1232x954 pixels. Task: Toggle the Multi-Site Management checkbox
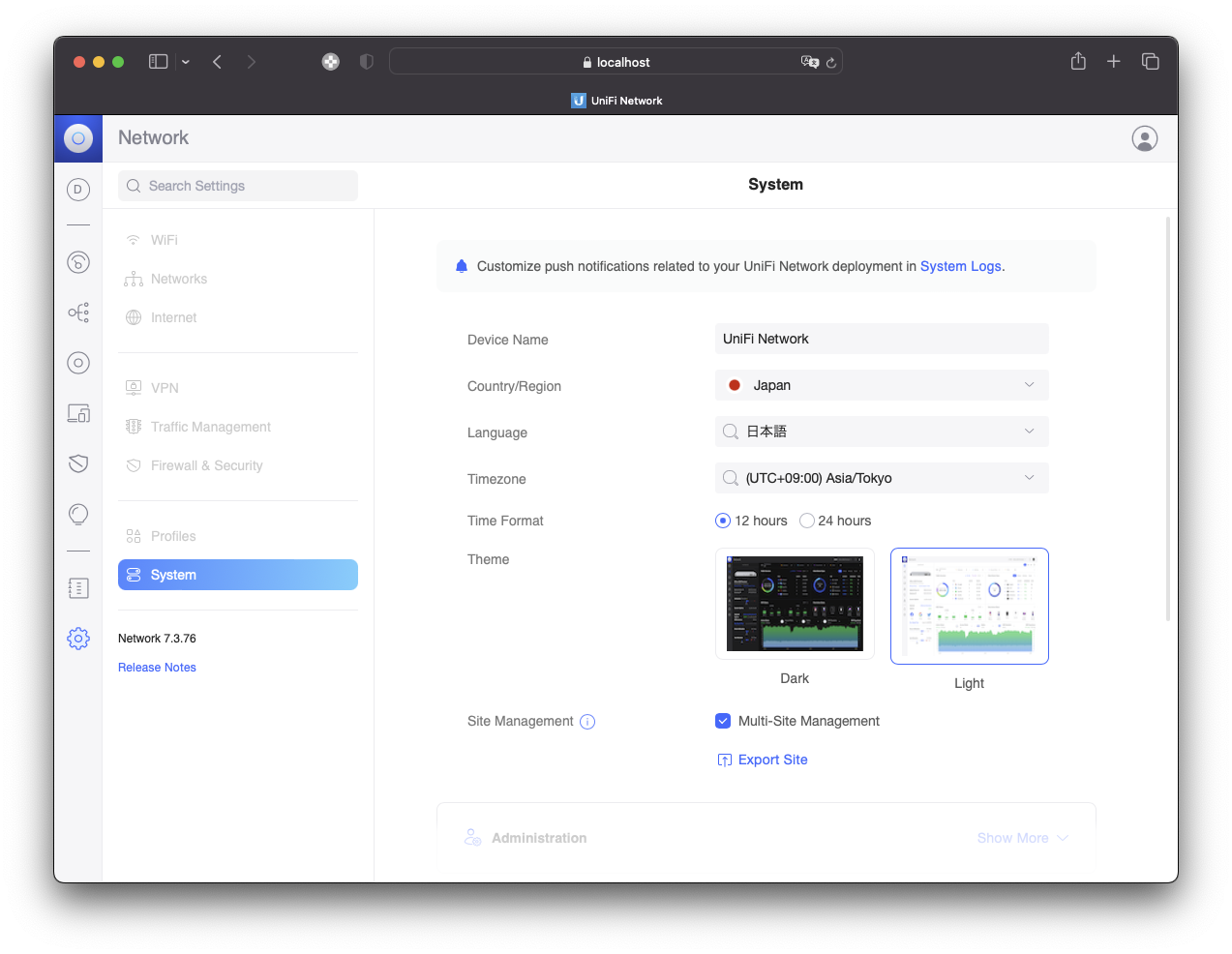click(x=723, y=721)
